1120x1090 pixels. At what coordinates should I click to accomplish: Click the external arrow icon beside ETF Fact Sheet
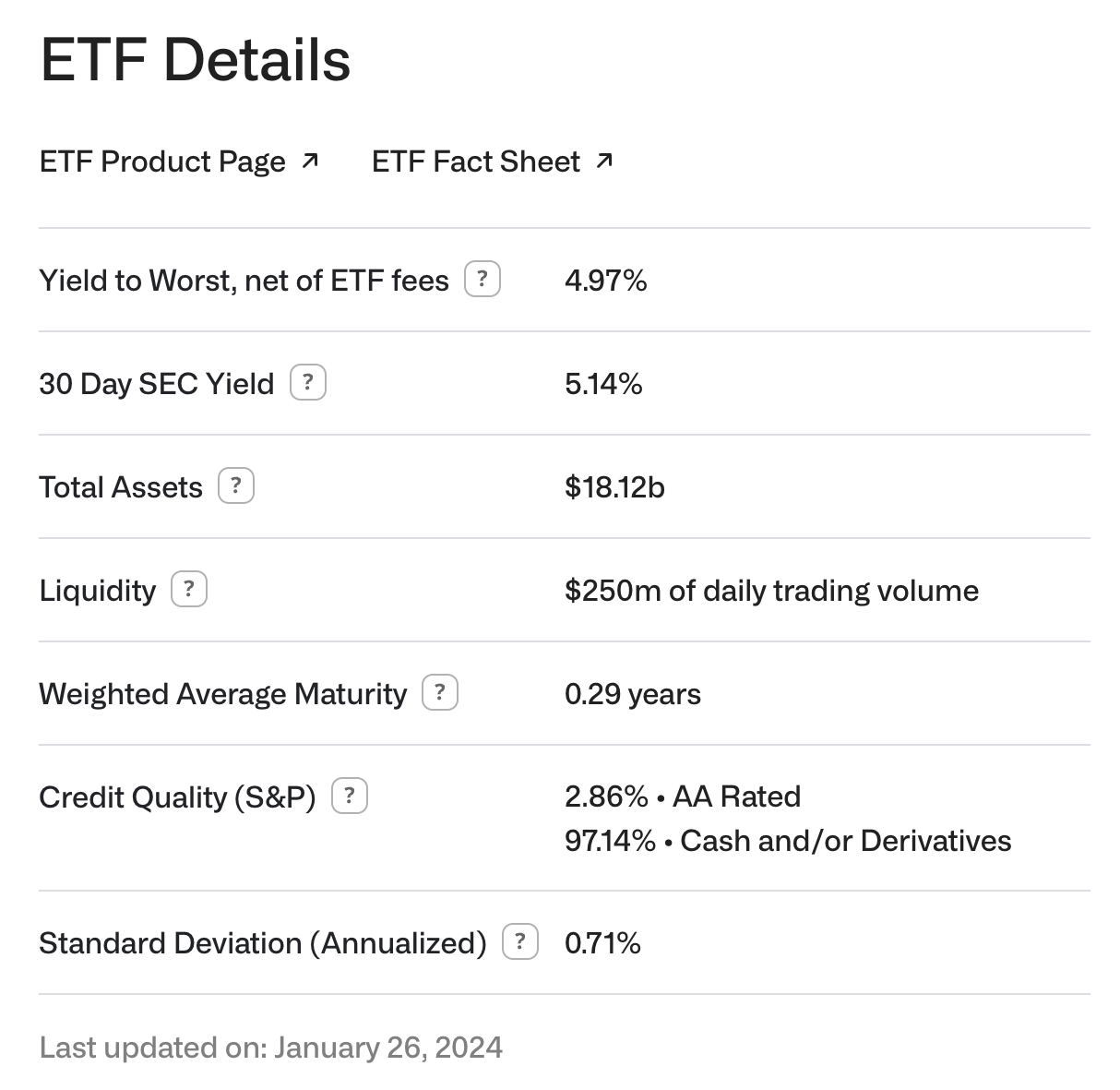(604, 162)
